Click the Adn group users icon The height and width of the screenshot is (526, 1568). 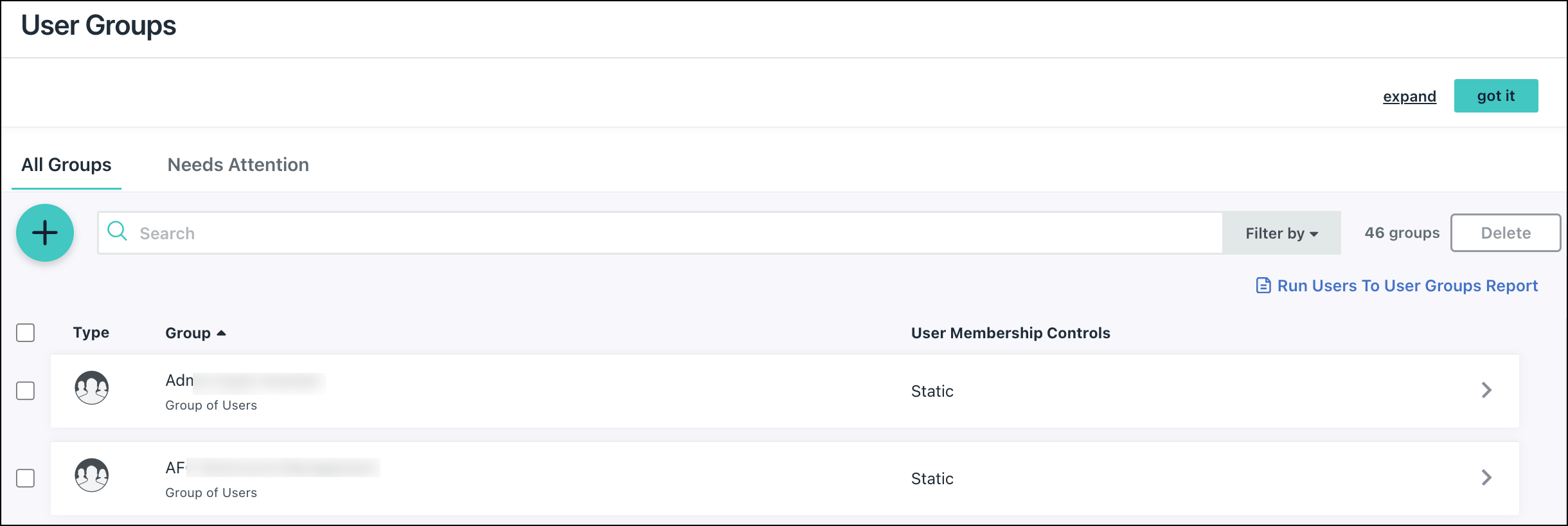[91, 388]
